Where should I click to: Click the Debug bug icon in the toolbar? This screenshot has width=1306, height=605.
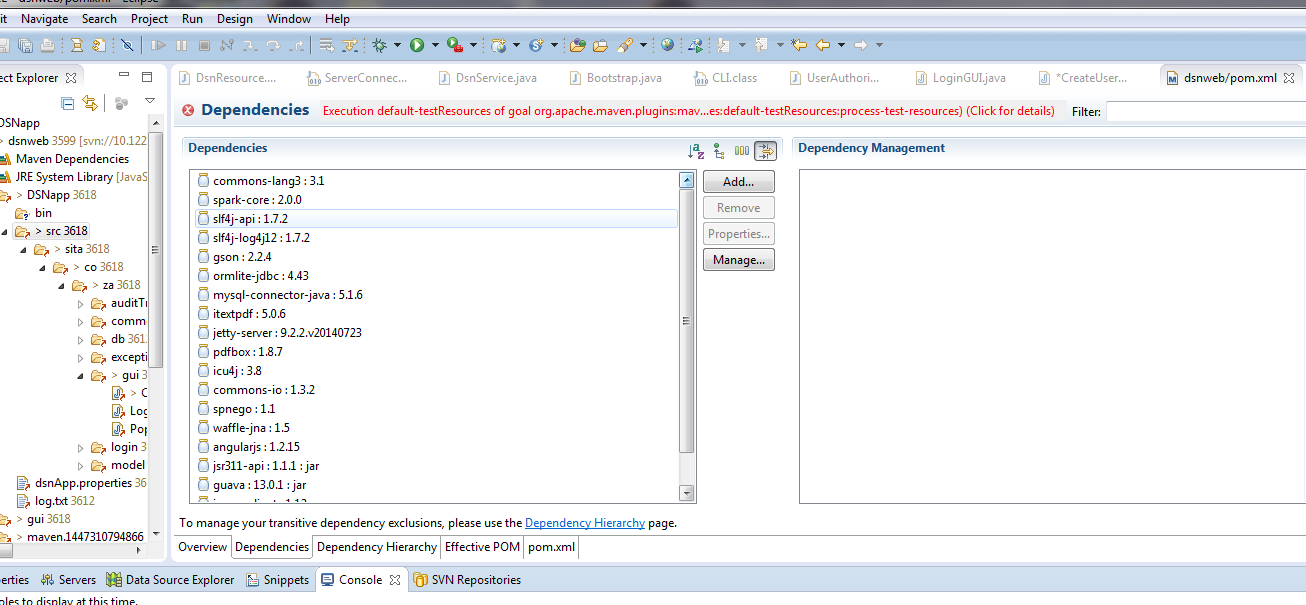click(x=380, y=45)
